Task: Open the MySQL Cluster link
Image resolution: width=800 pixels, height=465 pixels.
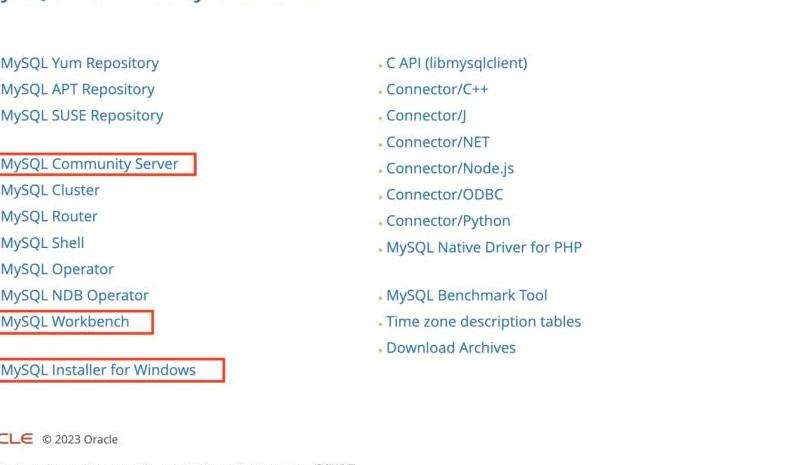Action: click(x=50, y=190)
